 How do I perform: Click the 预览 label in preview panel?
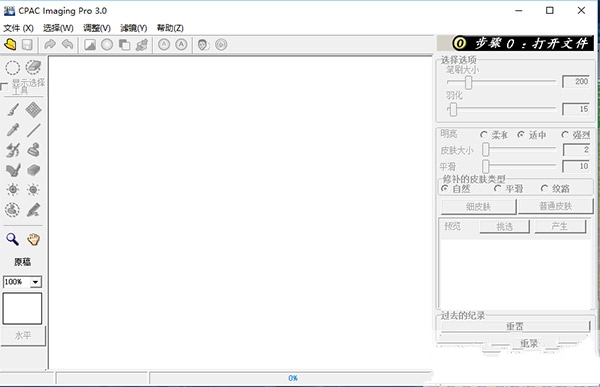453,226
